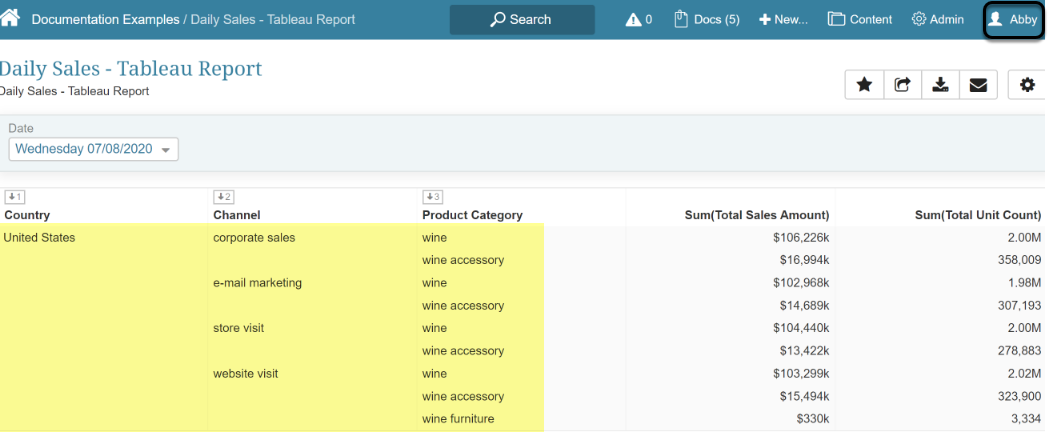
Task: Select the corporate sales channel cell
Action: coord(254,238)
